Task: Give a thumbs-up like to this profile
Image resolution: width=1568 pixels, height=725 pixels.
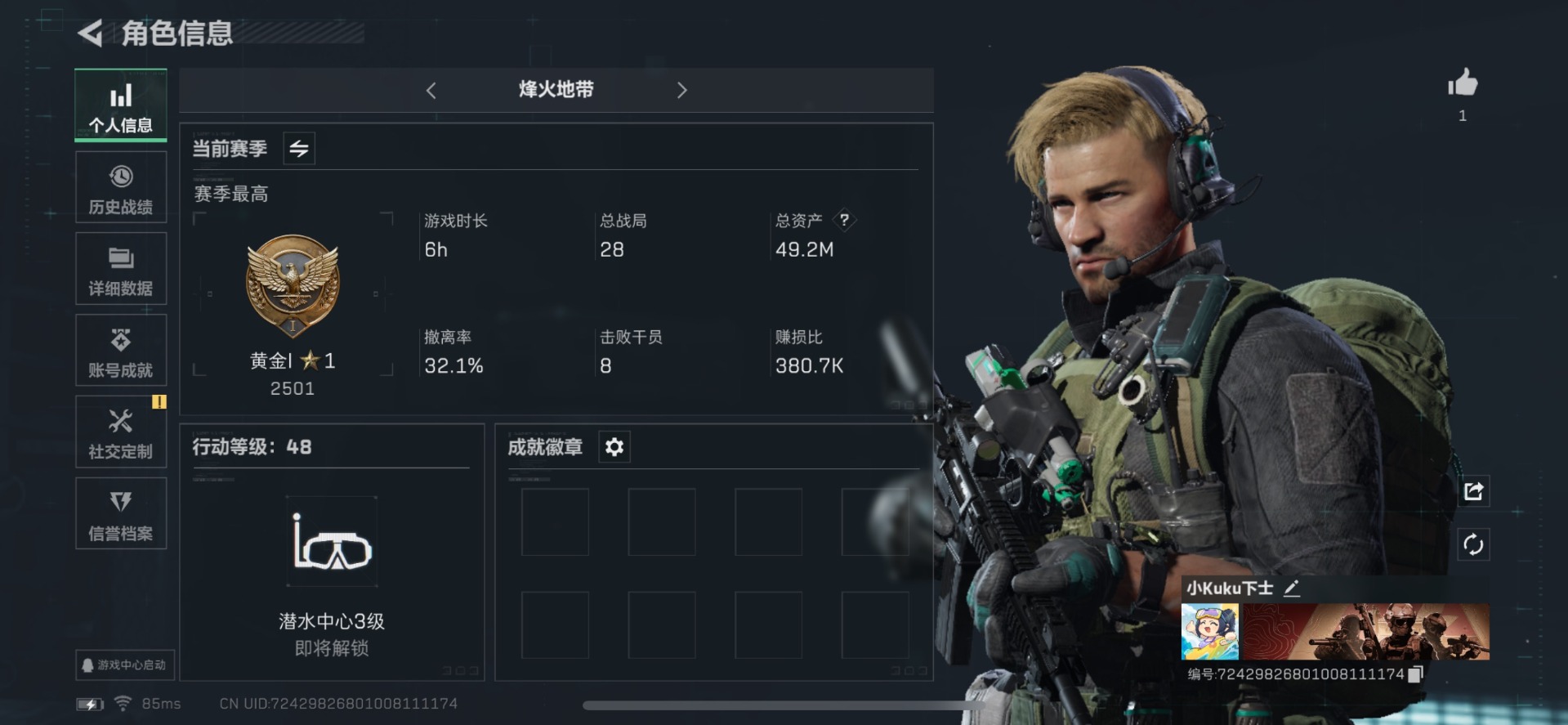Action: coord(1463,83)
